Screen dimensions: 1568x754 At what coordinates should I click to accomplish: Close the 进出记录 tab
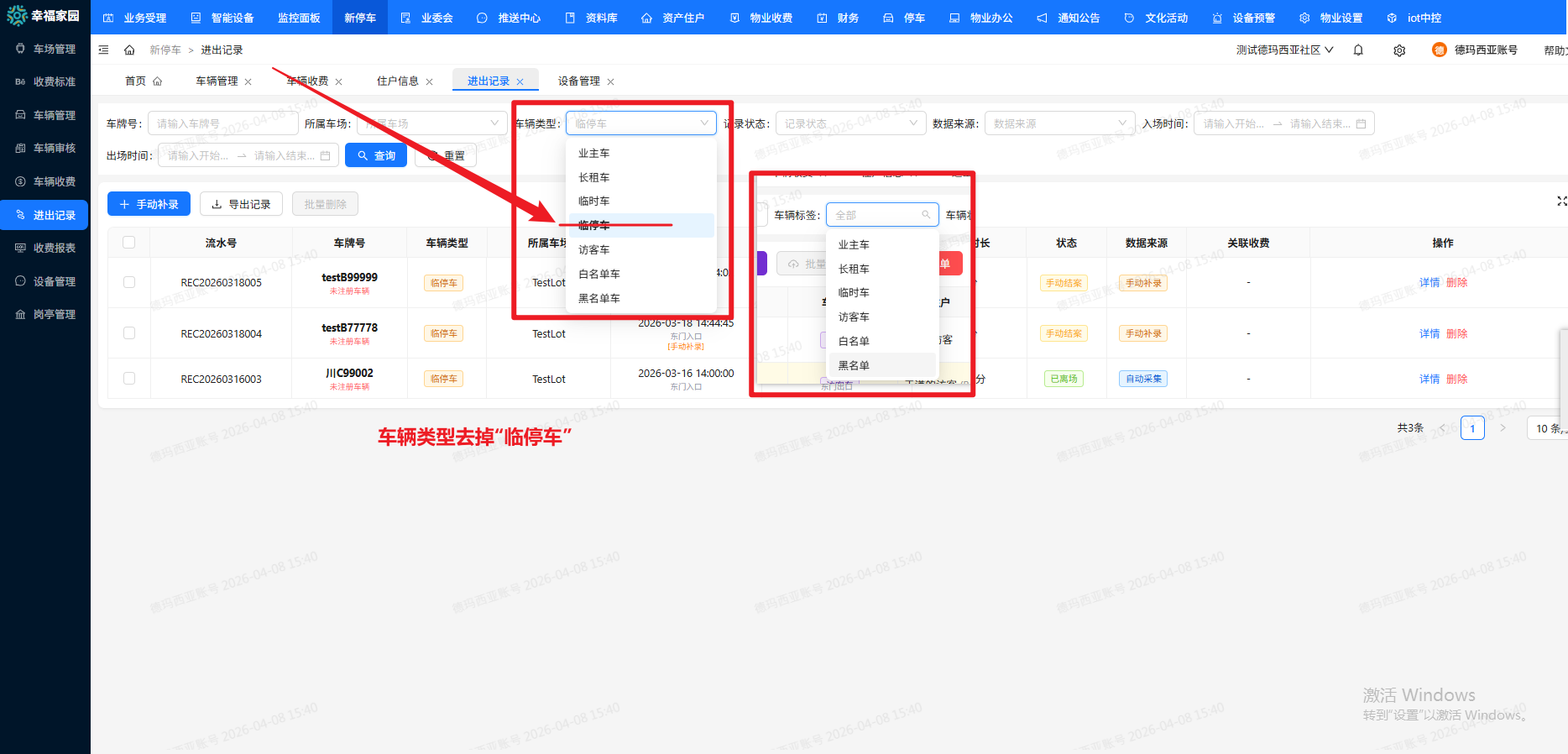(520, 81)
